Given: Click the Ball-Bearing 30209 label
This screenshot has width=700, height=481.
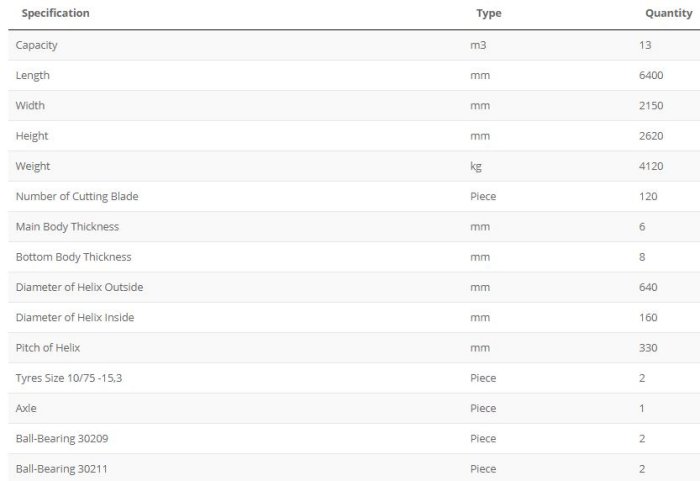Looking at the screenshot, I should click(54, 438).
